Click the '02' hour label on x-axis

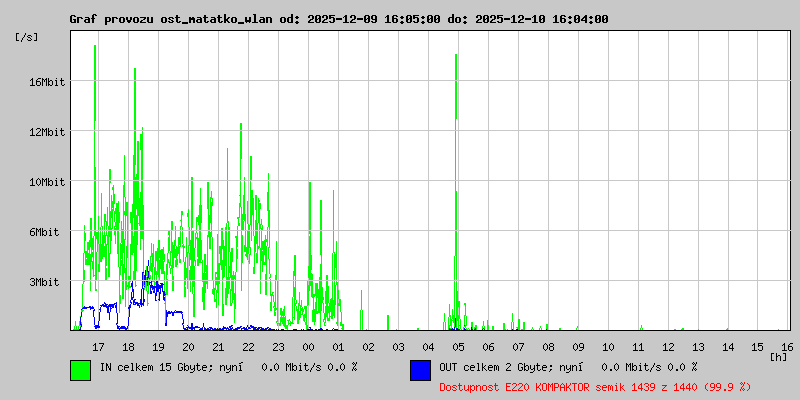pyautogui.click(x=368, y=347)
